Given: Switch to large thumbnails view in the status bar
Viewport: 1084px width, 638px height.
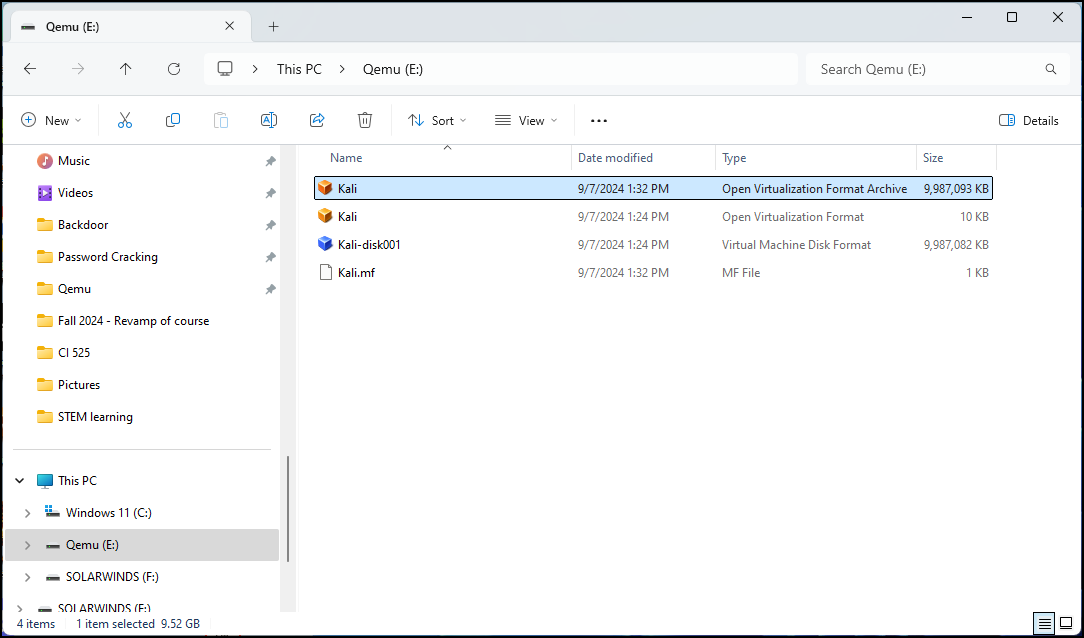Looking at the screenshot, I should 1066,623.
